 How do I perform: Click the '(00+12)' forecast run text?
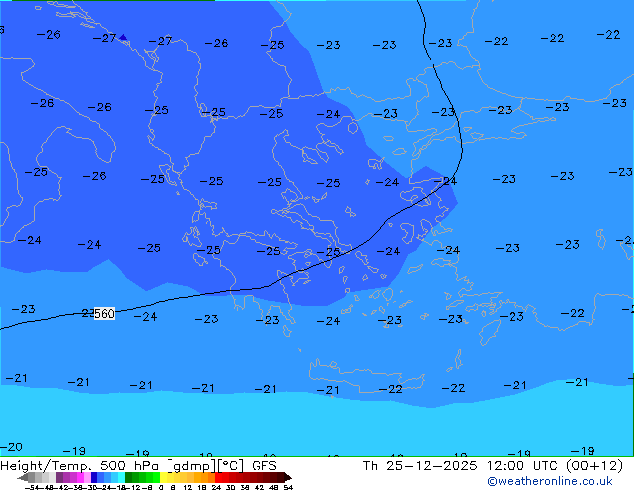594,466
